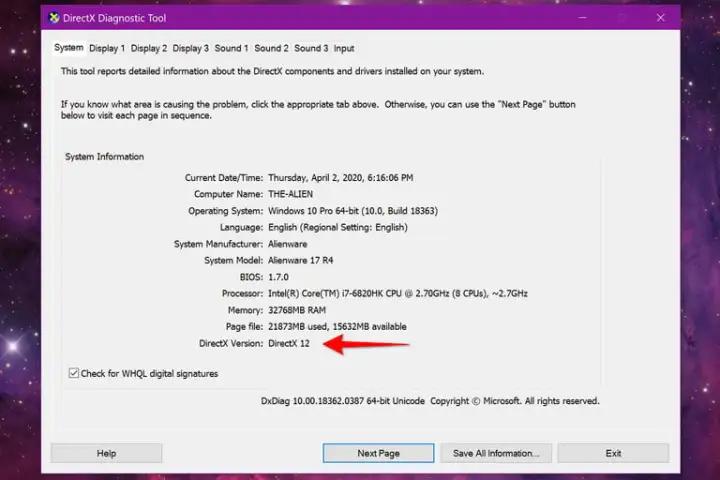Go to the Sound 1 tab
The width and height of the screenshot is (720, 480).
pyautogui.click(x=232, y=48)
